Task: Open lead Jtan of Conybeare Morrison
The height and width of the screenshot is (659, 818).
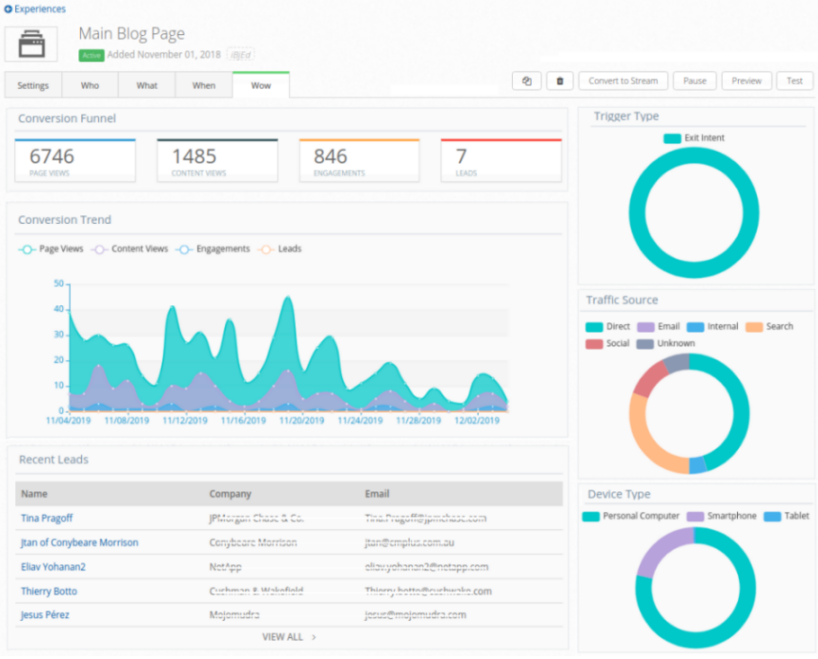Action: (79, 543)
